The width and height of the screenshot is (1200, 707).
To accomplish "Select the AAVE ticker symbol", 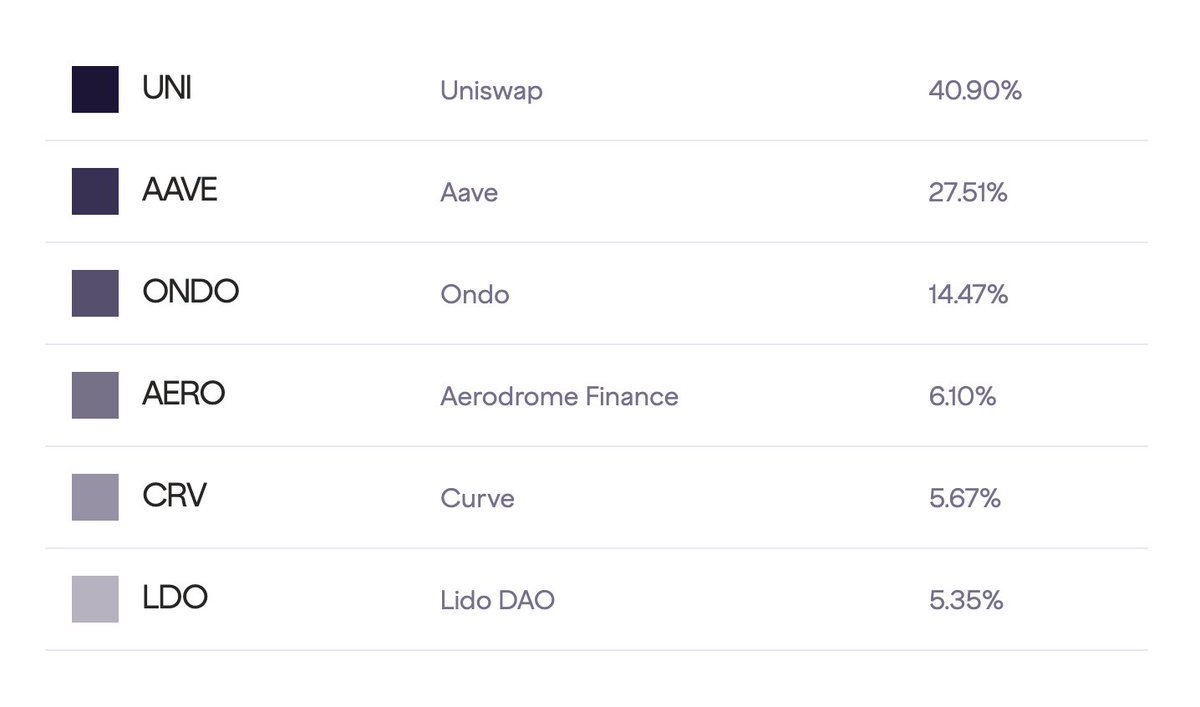I will click(180, 191).
